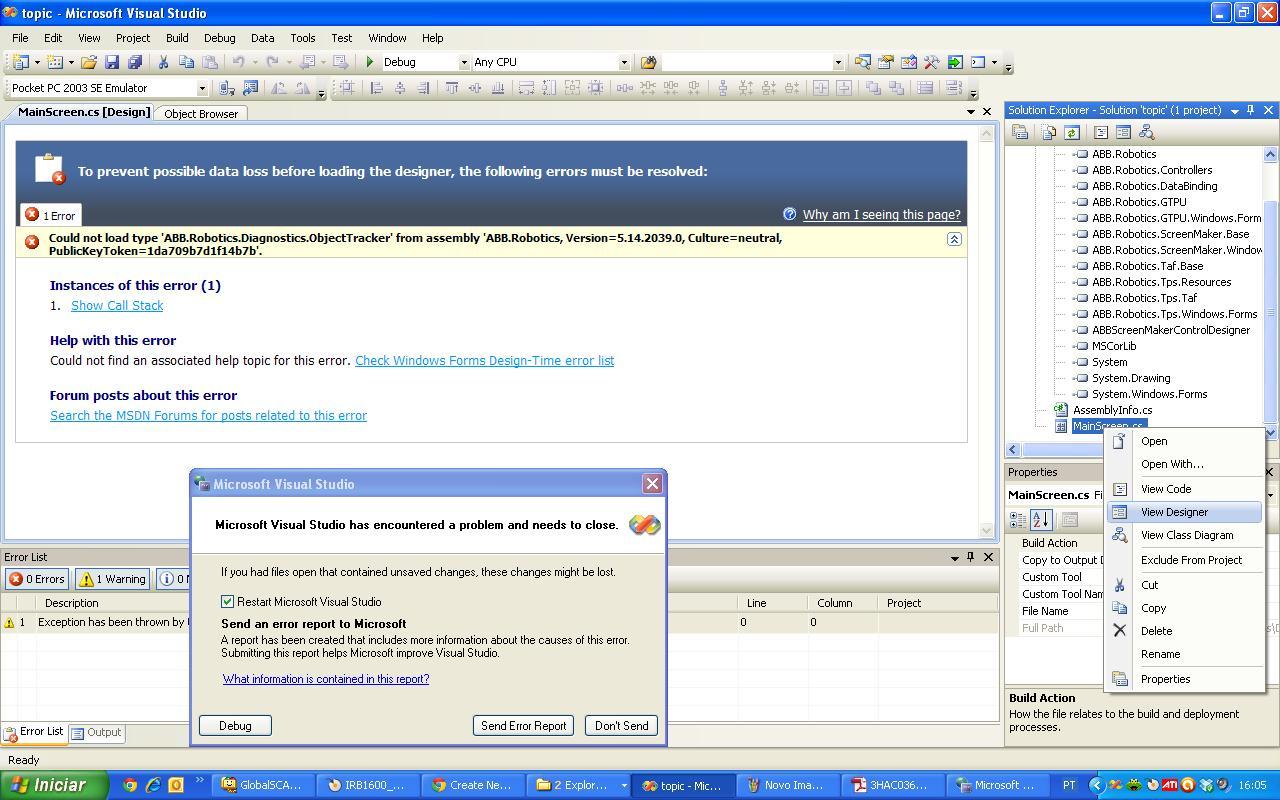Select the ABB.Robotics.Tps.Taf reference

(1144, 298)
